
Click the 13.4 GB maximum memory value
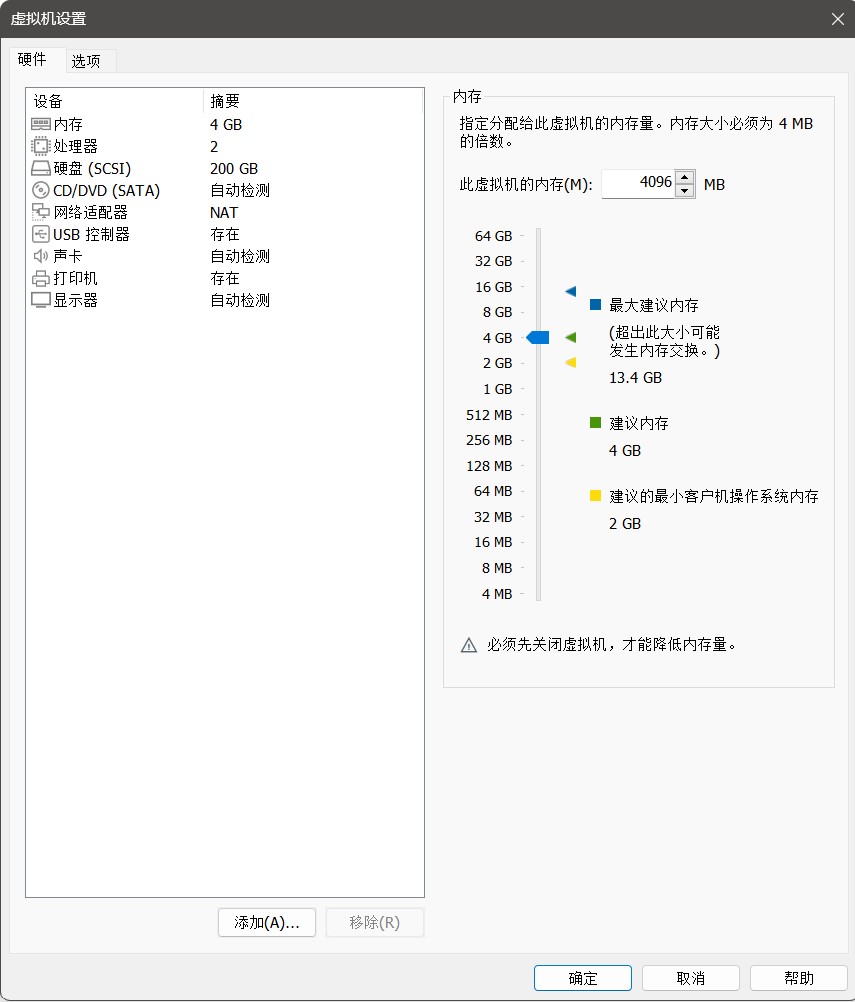635,378
